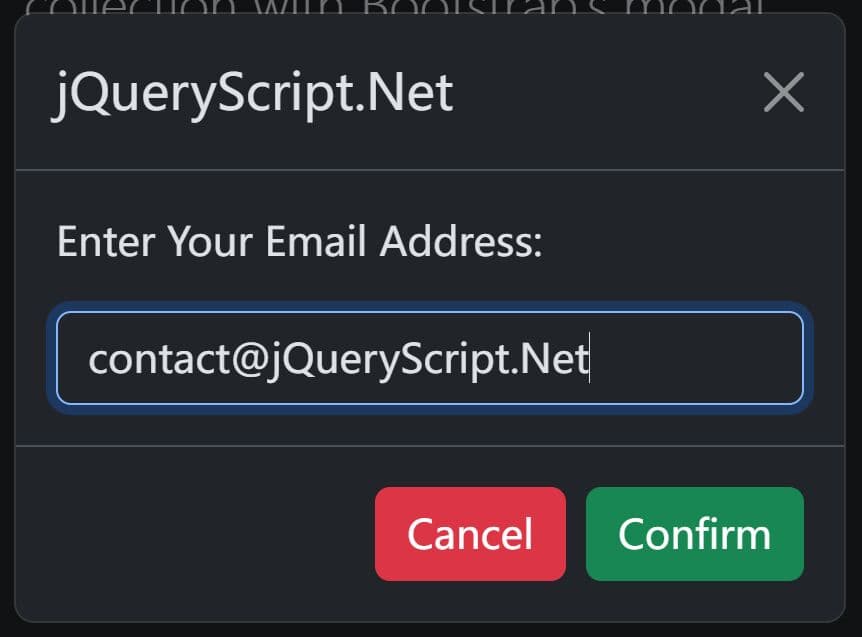
Task: Click the divider line above the footer buttons
Action: 430,446
